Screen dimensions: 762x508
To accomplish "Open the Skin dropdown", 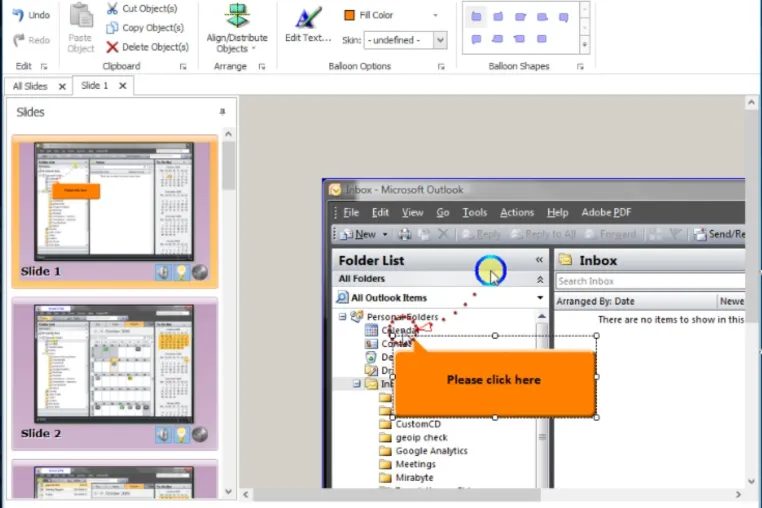I will click(440, 40).
